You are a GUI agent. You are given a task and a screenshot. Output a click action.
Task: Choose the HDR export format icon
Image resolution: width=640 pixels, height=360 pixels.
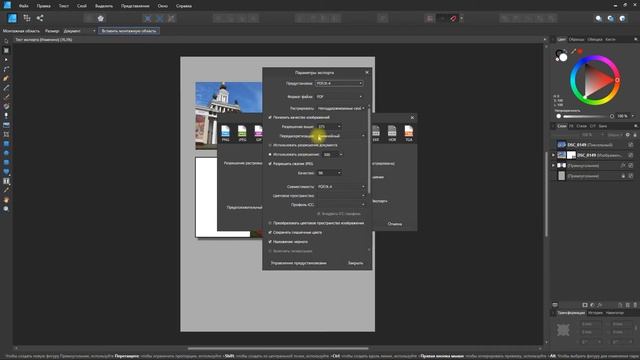pyautogui.click(x=392, y=133)
